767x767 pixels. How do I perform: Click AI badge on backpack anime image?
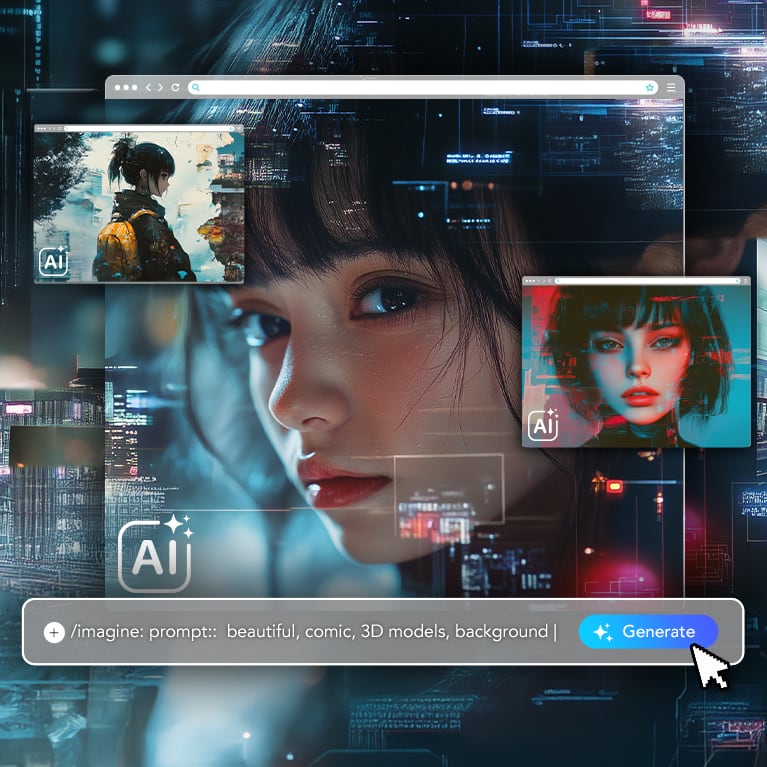(53, 259)
